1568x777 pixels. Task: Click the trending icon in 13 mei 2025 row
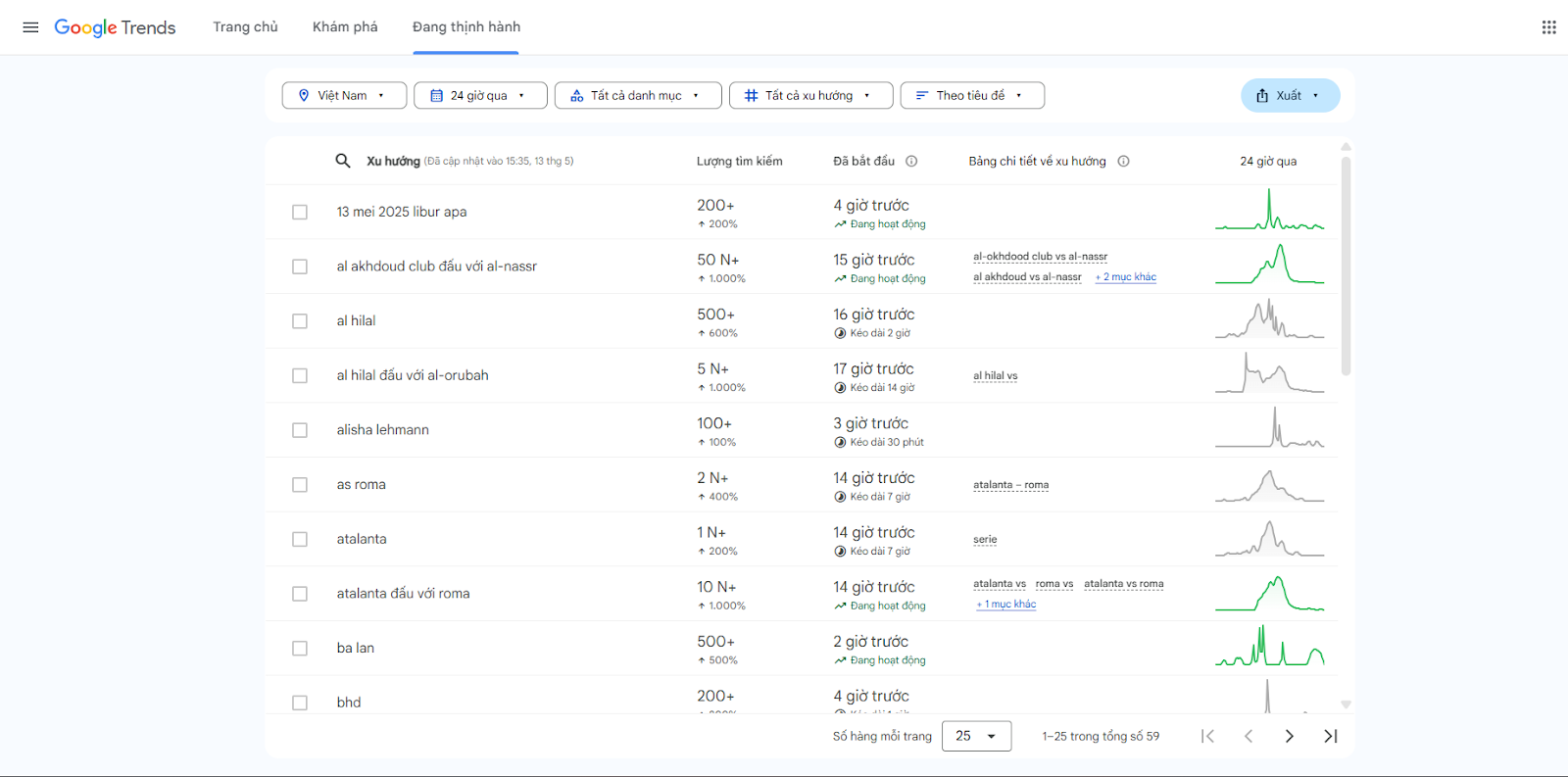(840, 224)
